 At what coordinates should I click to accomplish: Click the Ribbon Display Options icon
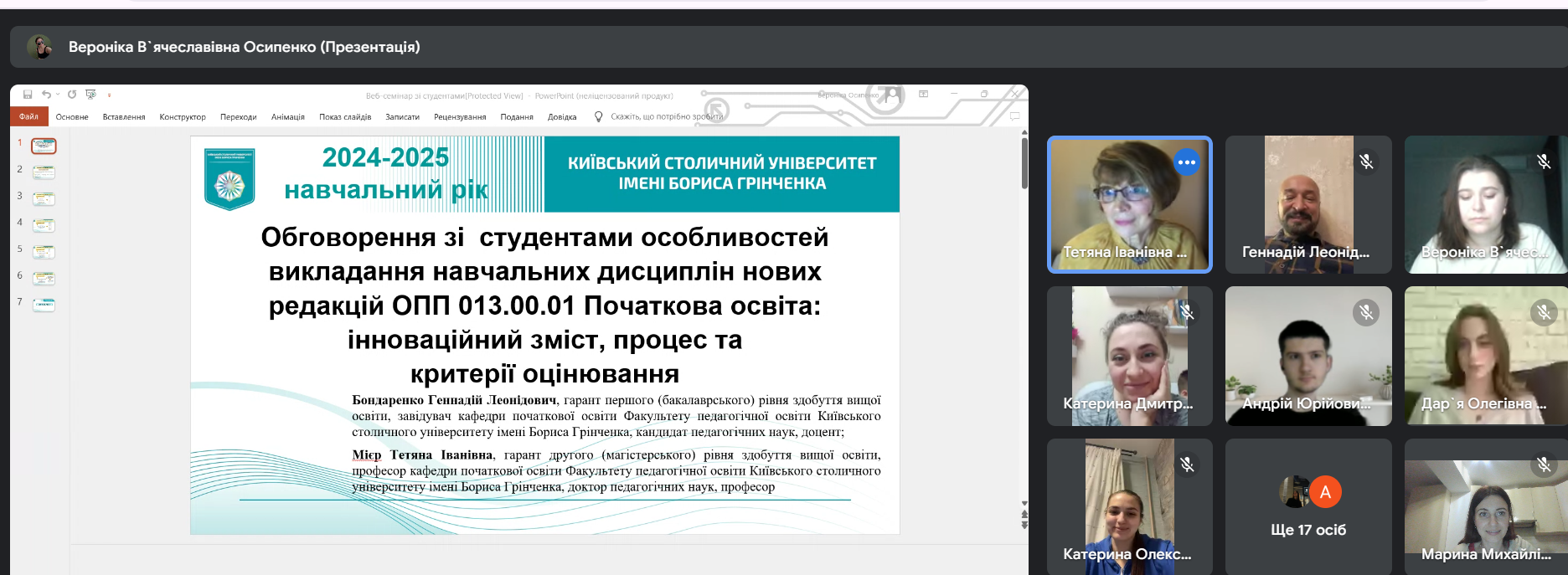[x=923, y=94]
